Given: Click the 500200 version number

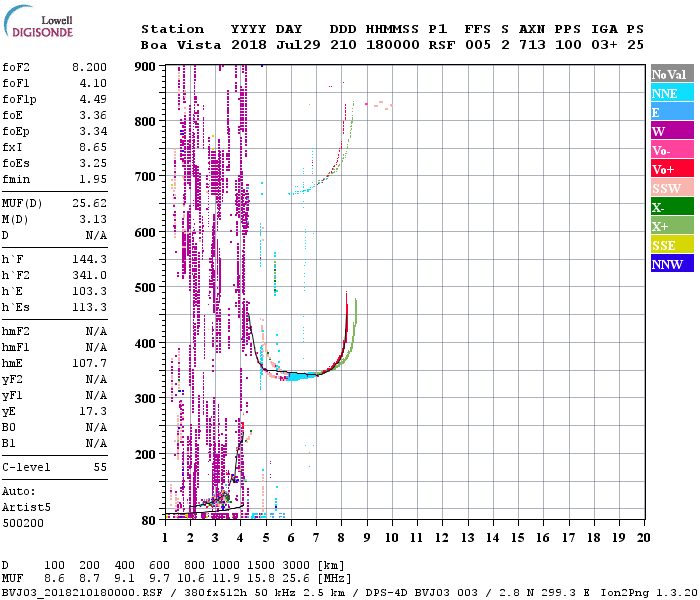Looking at the screenshot, I should (x=22, y=523).
